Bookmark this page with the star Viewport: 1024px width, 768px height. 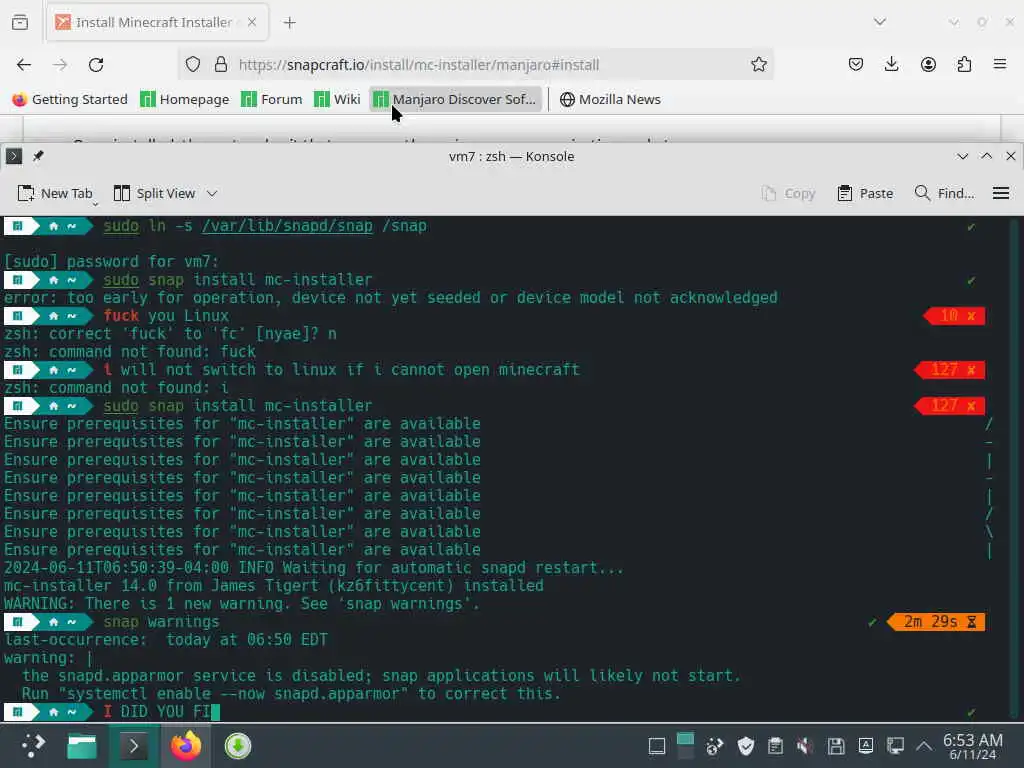[x=758, y=64]
